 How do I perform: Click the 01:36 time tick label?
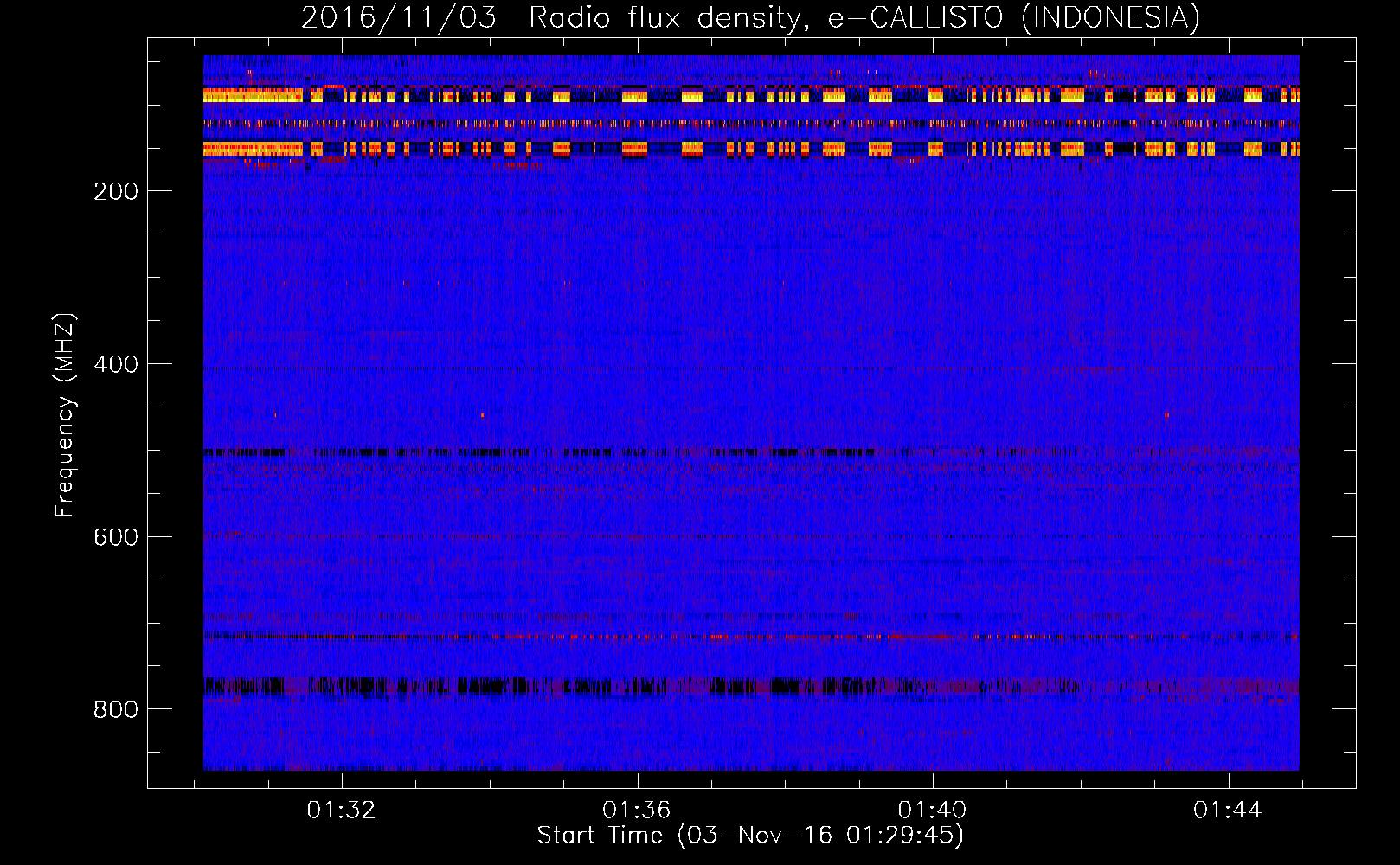[637, 810]
